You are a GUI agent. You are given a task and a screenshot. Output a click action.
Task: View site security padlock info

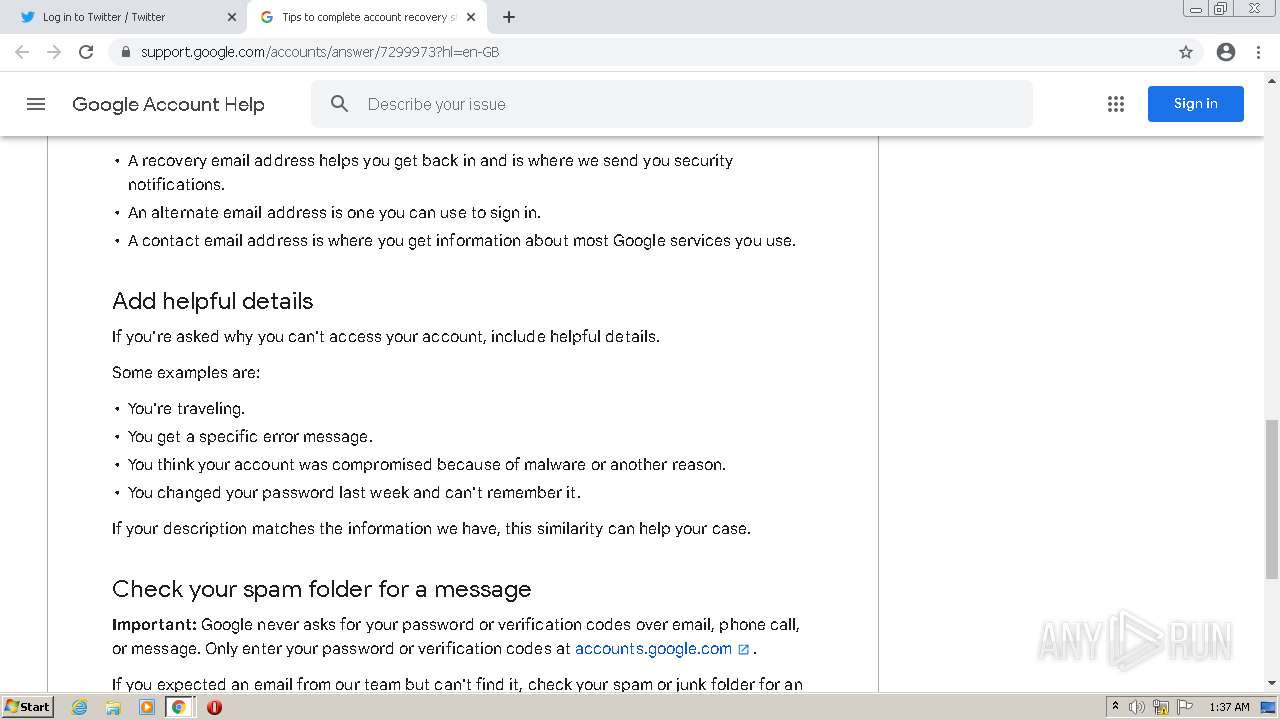(126, 52)
